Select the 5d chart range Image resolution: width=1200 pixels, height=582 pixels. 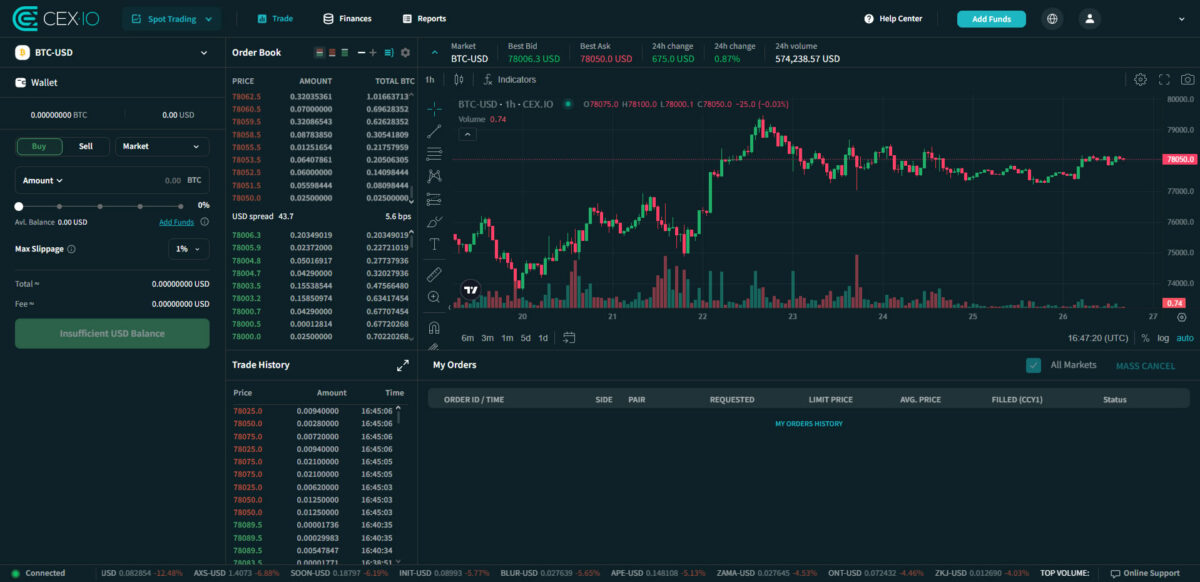click(x=526, y=338)
